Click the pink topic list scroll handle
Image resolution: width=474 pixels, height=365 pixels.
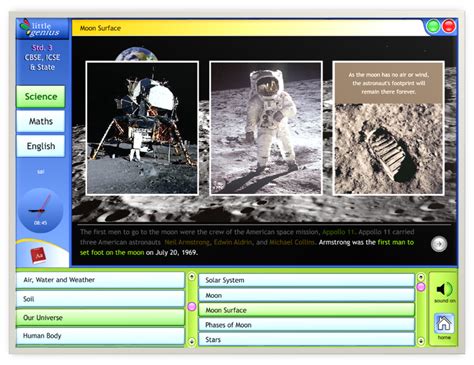point(421,287)
